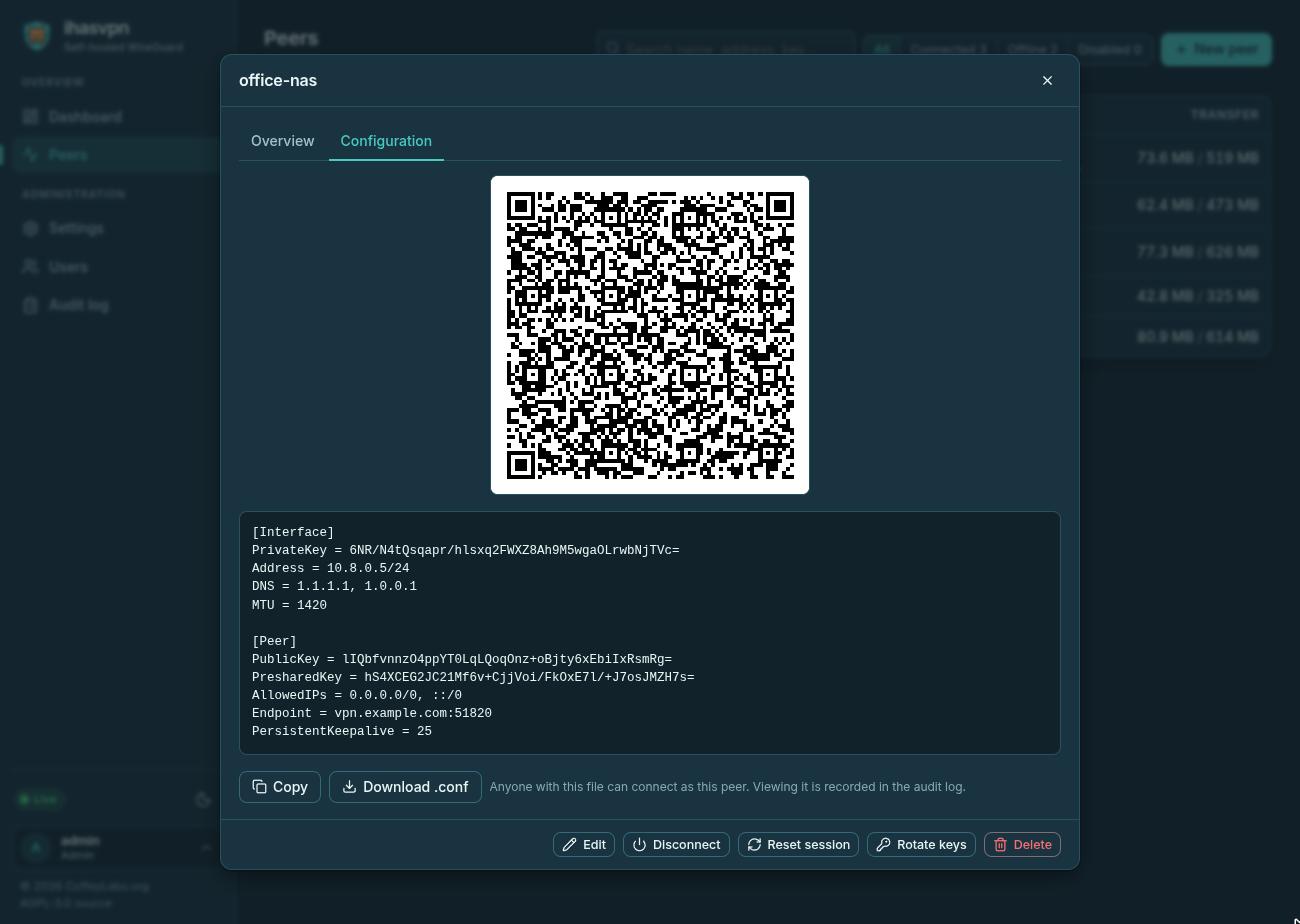The width and height of the screenshot is (1300, 924).
Task: Filter peers by Connected 3
Action: [x=948, y=49]
